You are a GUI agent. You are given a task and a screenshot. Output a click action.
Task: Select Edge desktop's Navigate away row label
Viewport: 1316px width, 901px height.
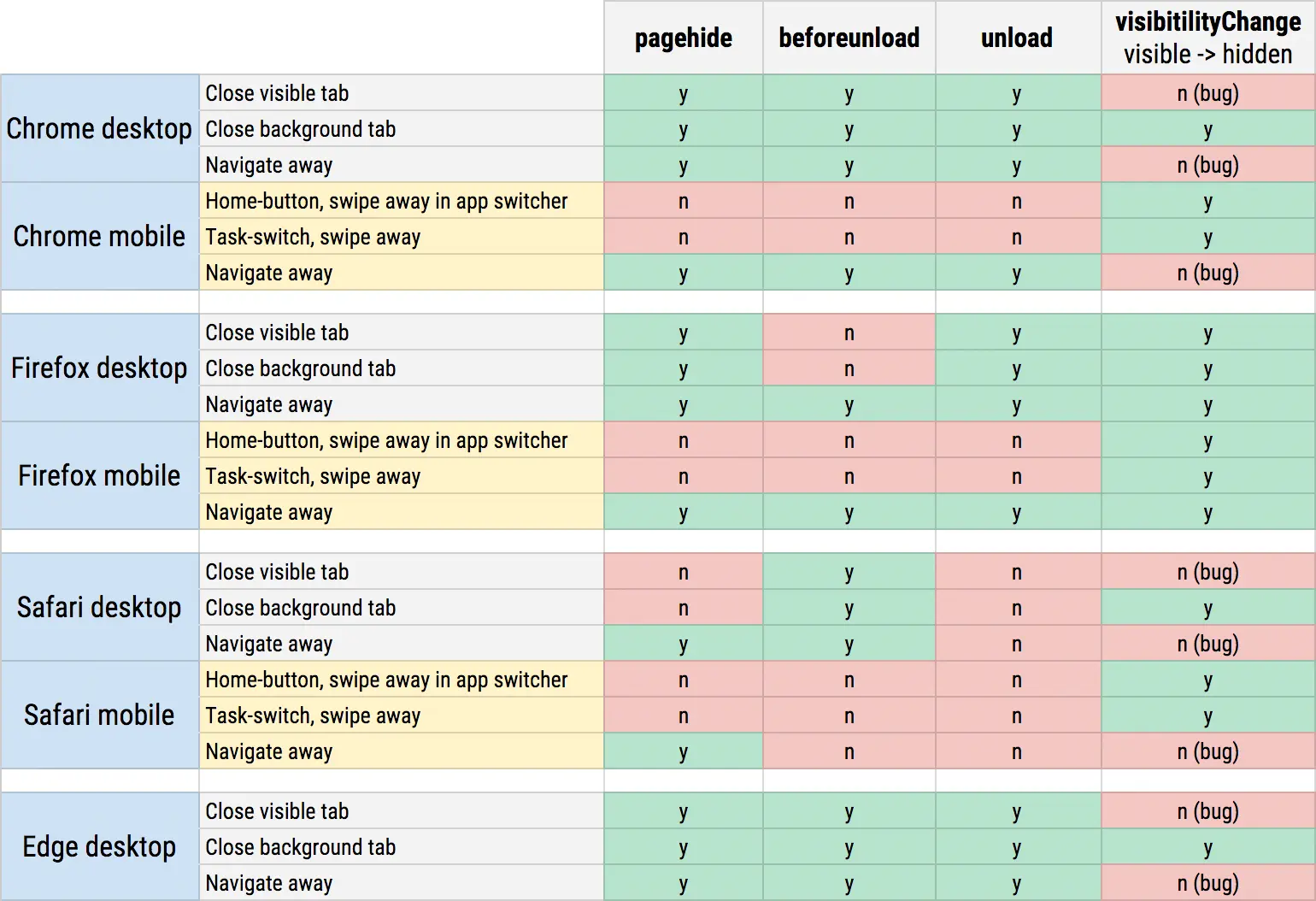(x=268, y=883)
